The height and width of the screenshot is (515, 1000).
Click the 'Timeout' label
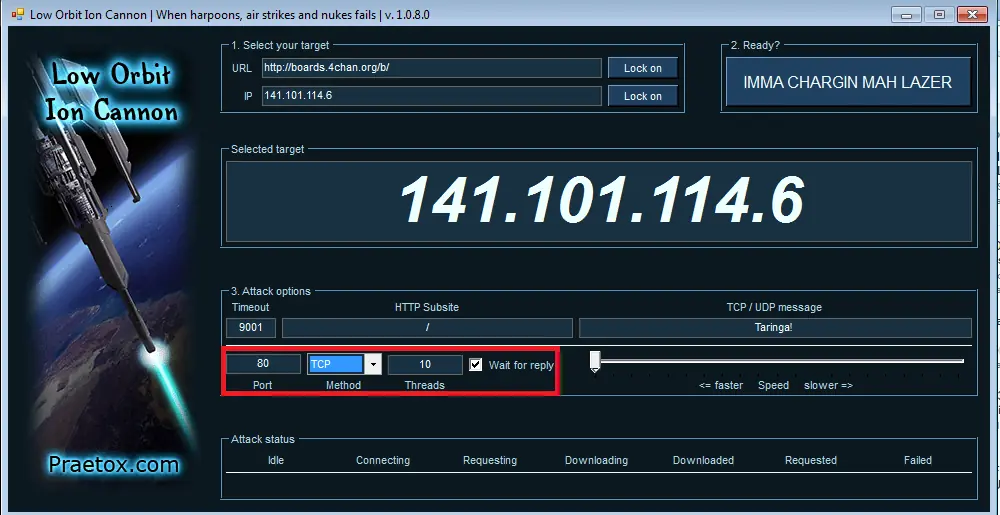pyautogui.click(x=251, y=307)
